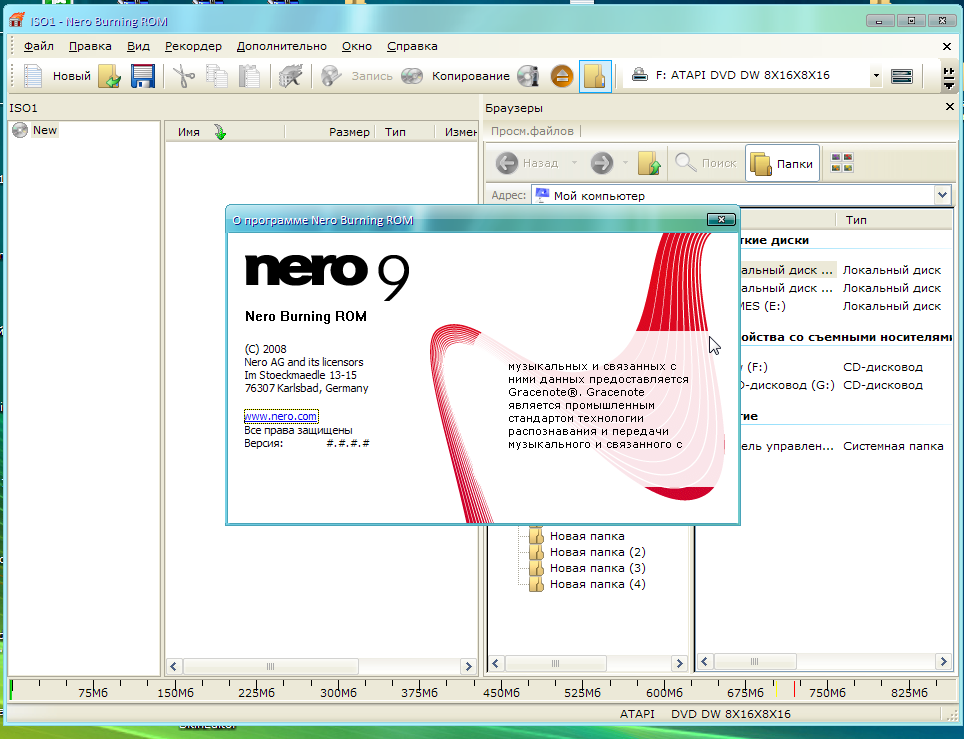Show disc info icon in toolbar

coord(528,76)
